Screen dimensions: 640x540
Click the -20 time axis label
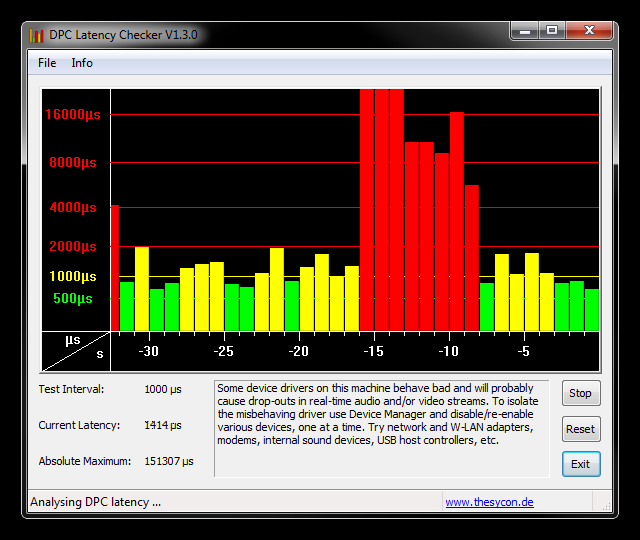pos(298,351)
